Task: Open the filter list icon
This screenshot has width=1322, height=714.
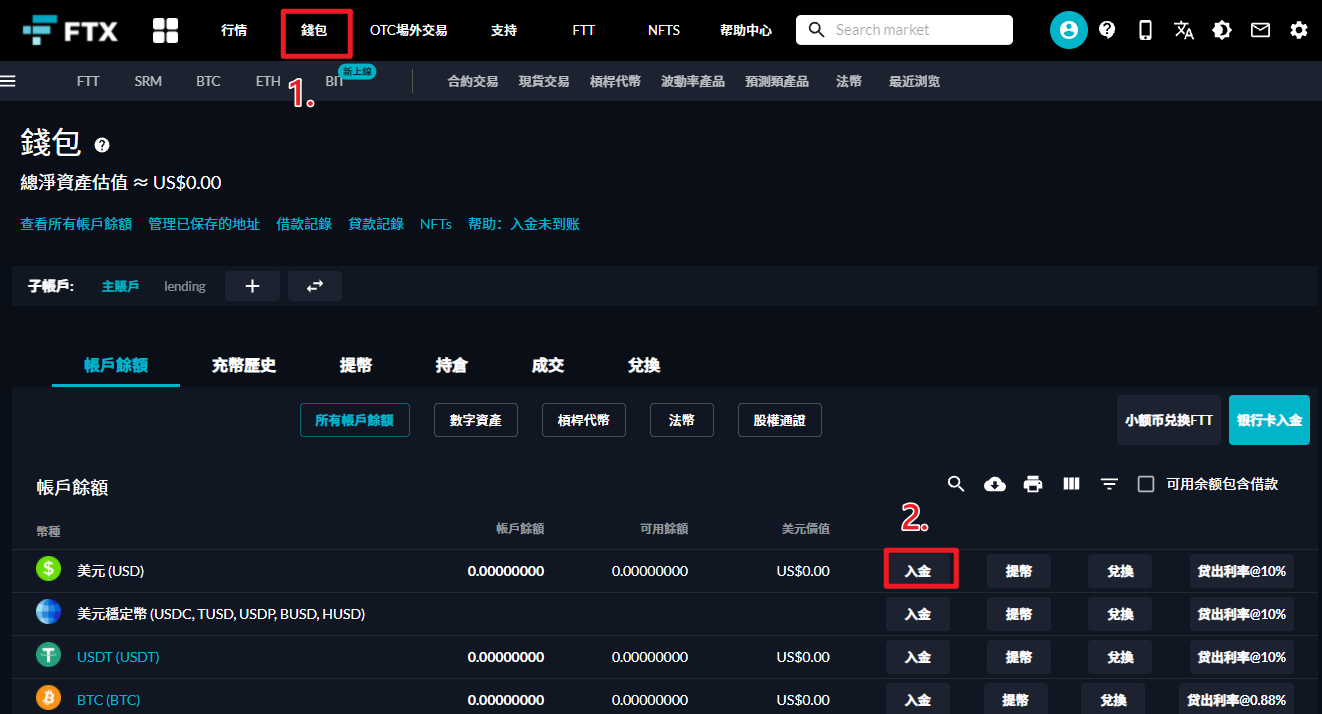Action: click(1109, 484)
